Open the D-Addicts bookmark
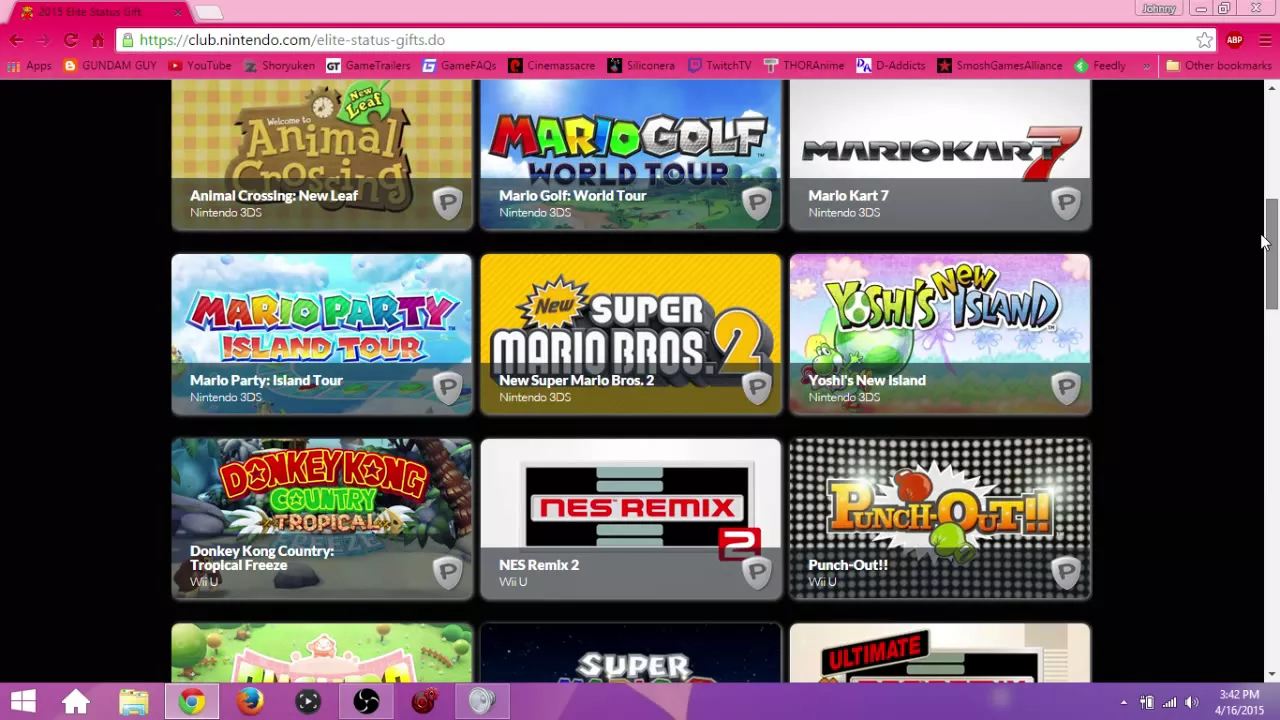1280x720 pixels. (x=890, y=66)
